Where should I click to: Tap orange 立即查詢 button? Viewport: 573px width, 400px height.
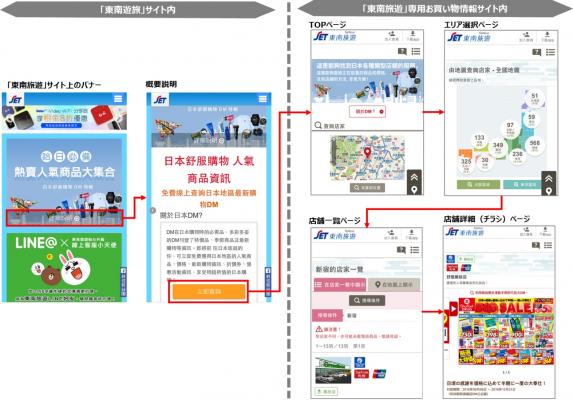pyautogui.click(x=209, y=292)
